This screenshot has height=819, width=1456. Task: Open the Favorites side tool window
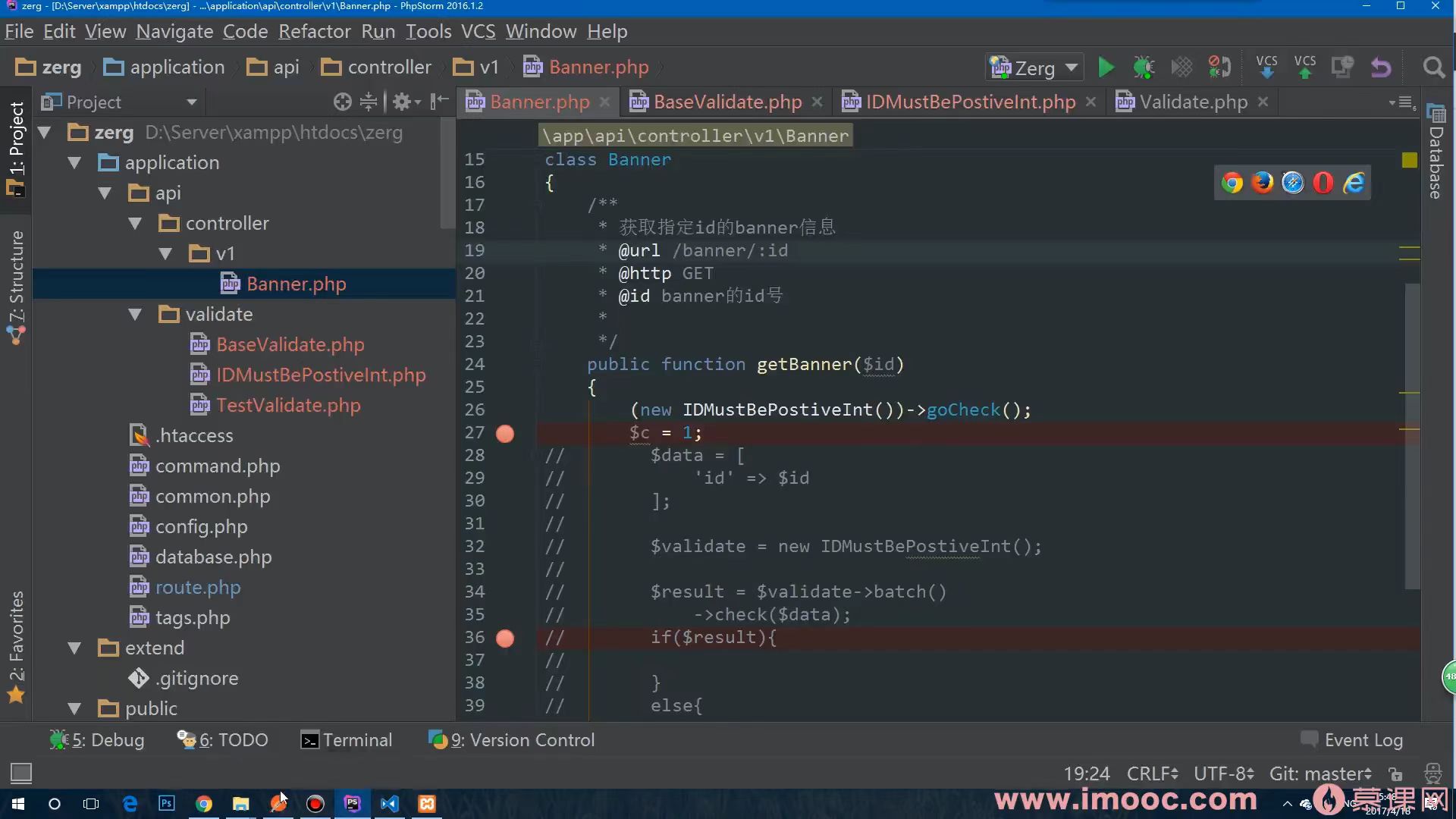pos(16,647)
